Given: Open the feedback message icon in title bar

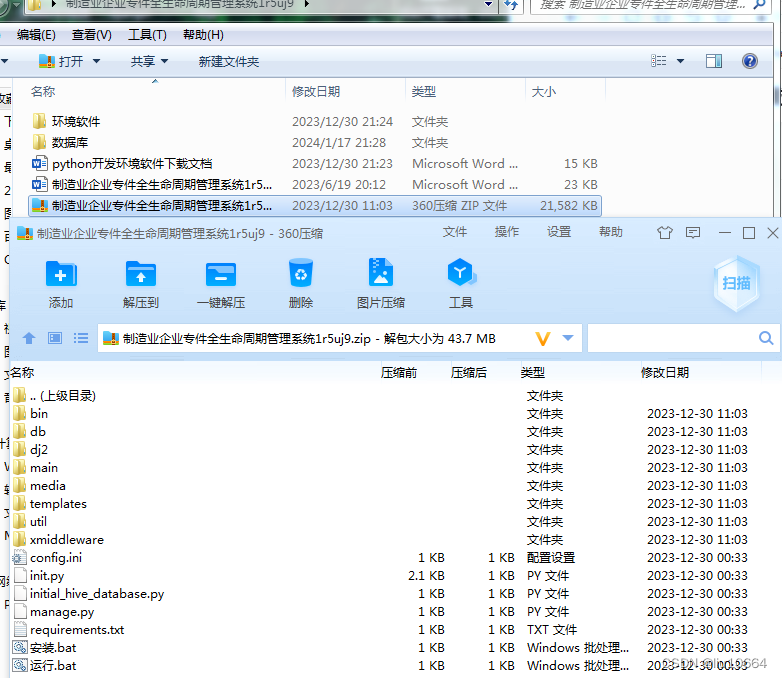Looking at the screenshot, I should click(x=693, y=232).
